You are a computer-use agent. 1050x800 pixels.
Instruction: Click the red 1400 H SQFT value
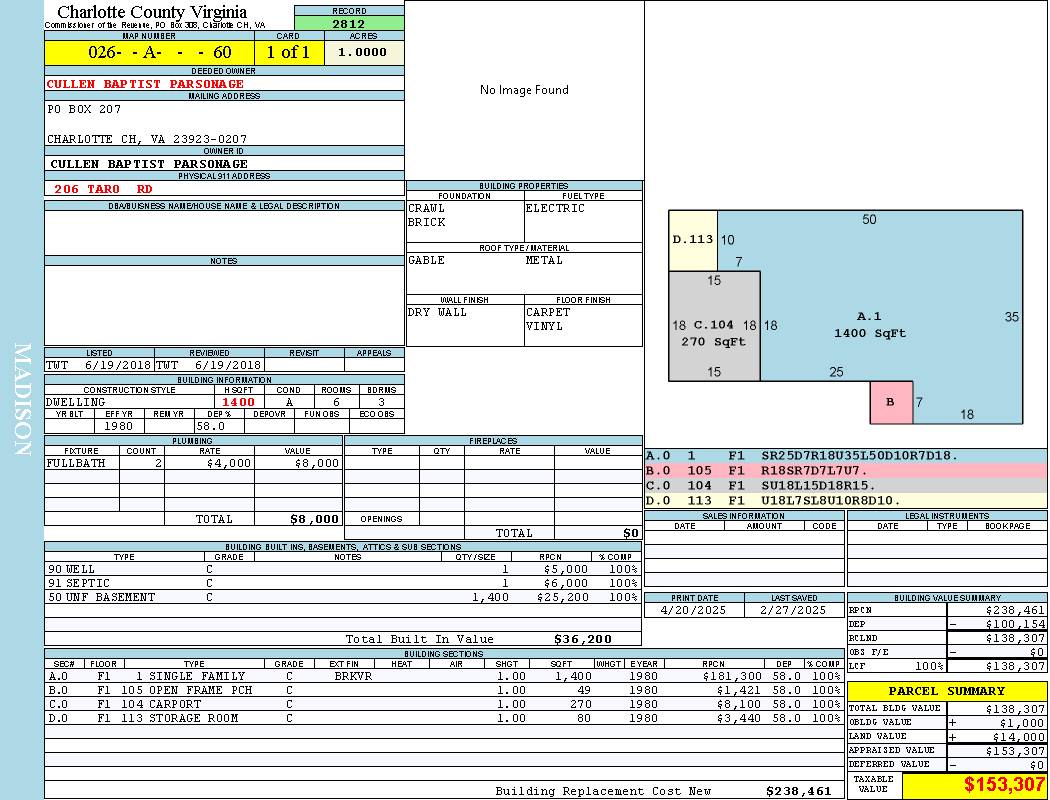(x=238, y=402)
